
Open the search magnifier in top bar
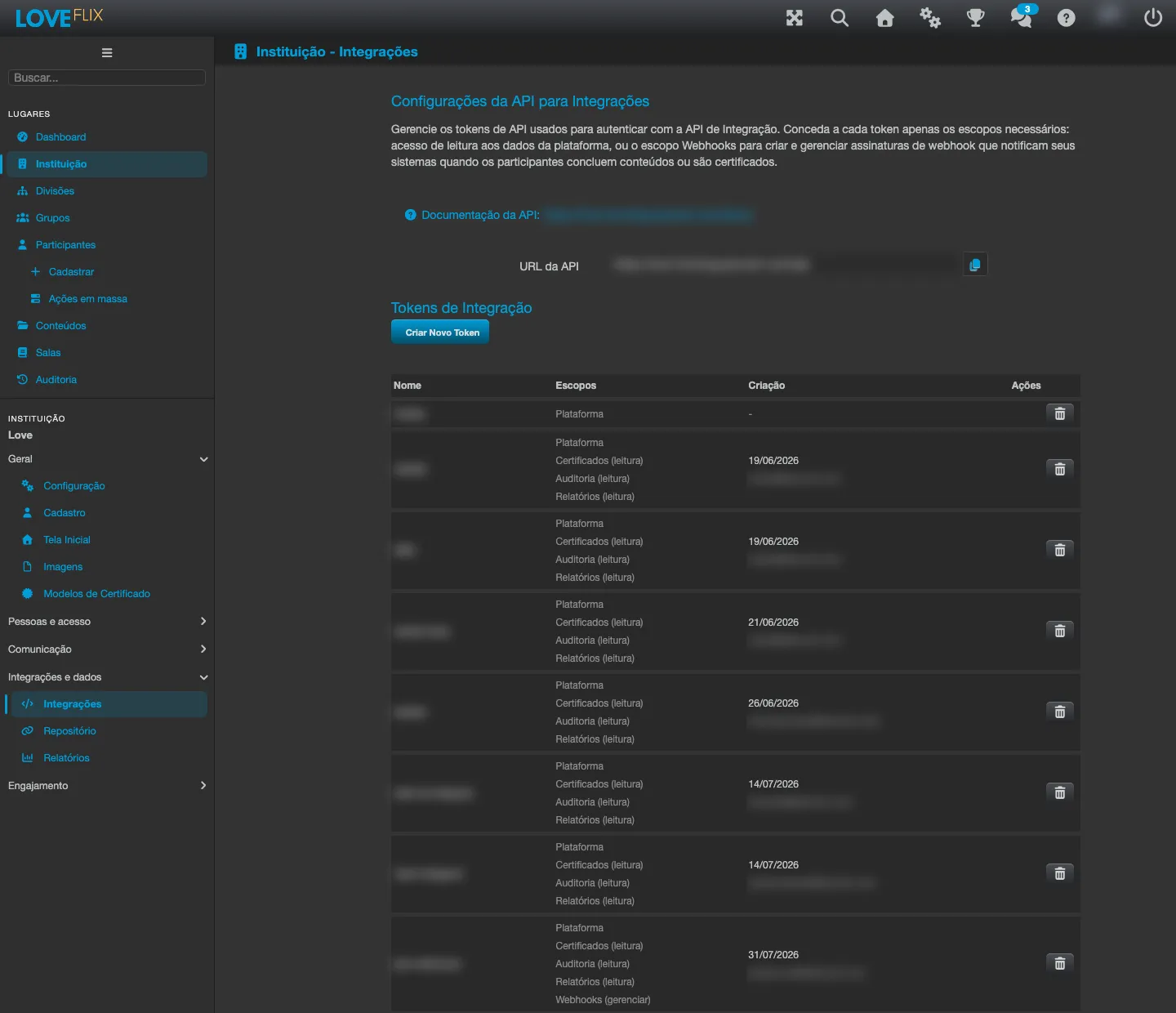(x=840, y=18)
